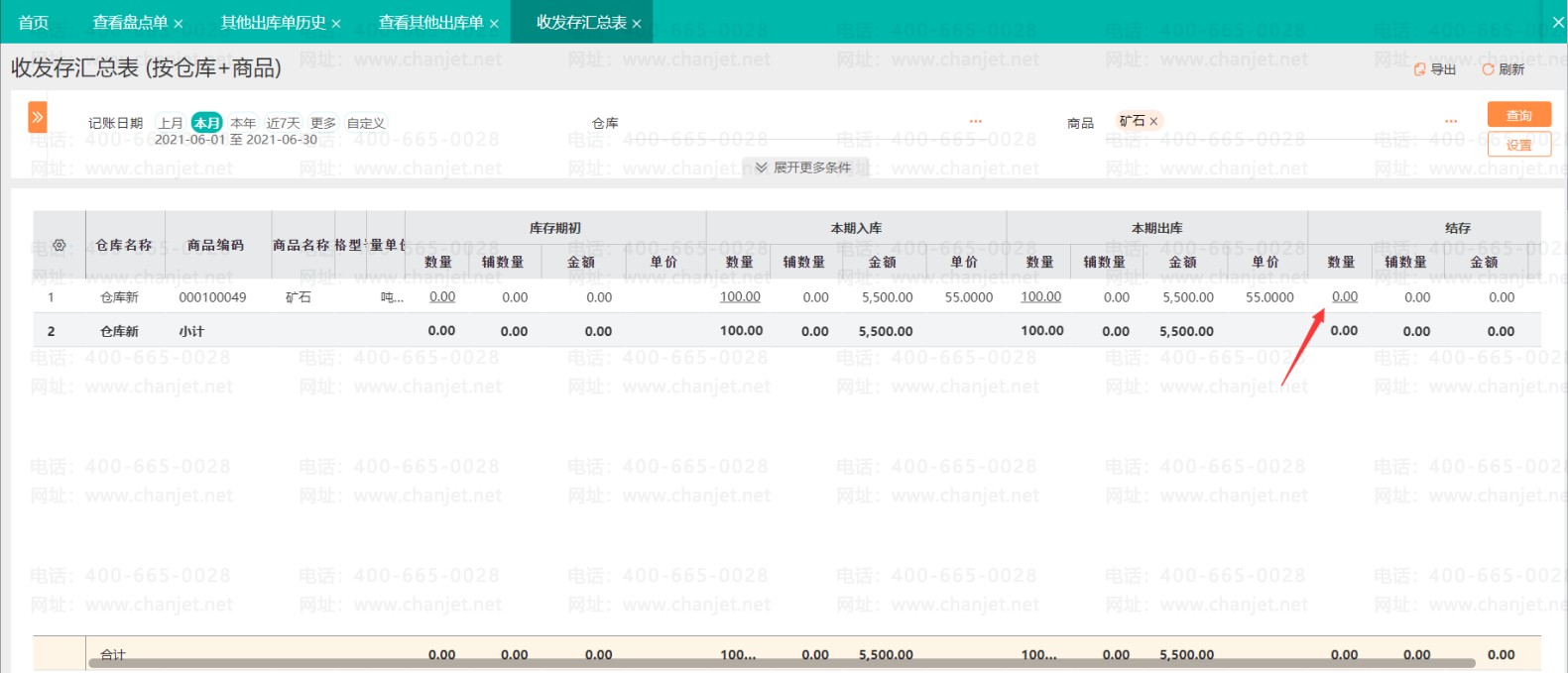Select 5,500.00 金额 under 本期出库 in row 1
This screenshot has width=1568, height=673.
(x=1187, y=297)
